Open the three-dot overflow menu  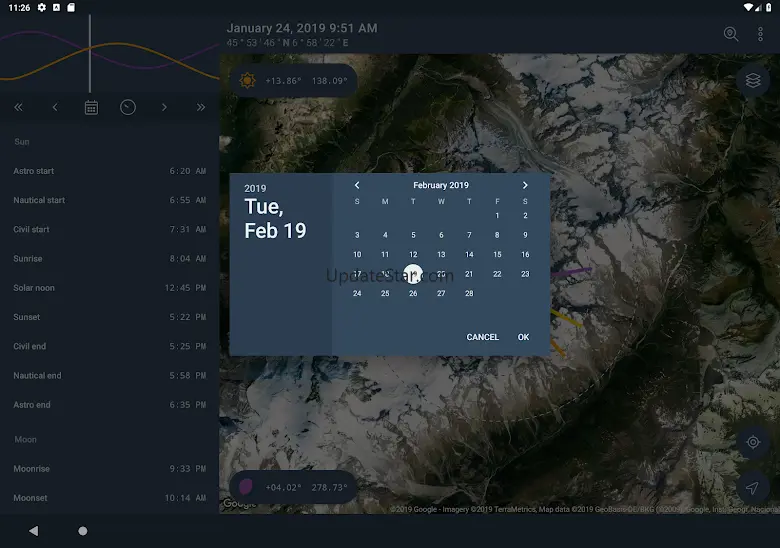pos(760,34)
